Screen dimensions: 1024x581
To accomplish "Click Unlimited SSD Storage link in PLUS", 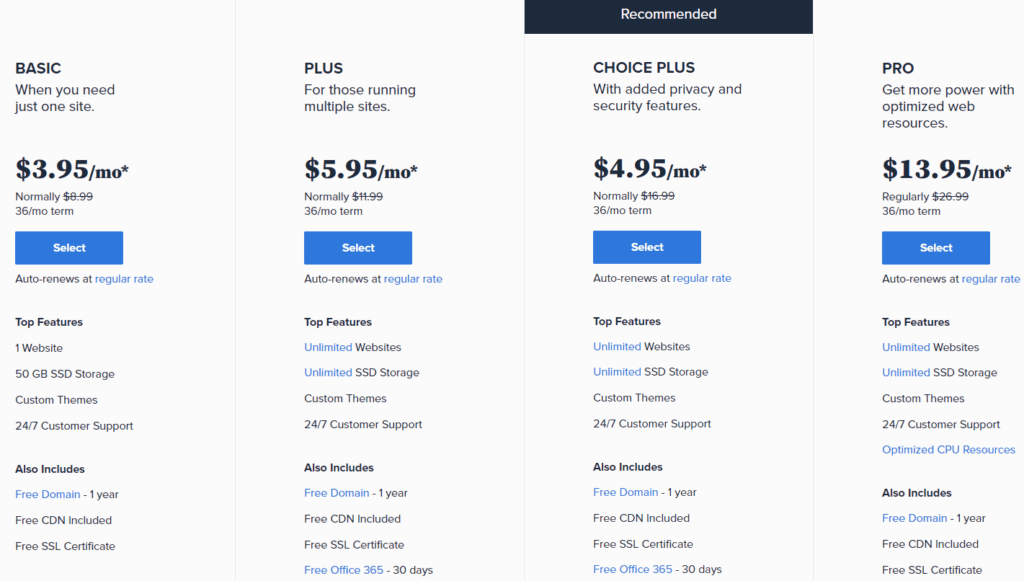I will click(328, 372).
